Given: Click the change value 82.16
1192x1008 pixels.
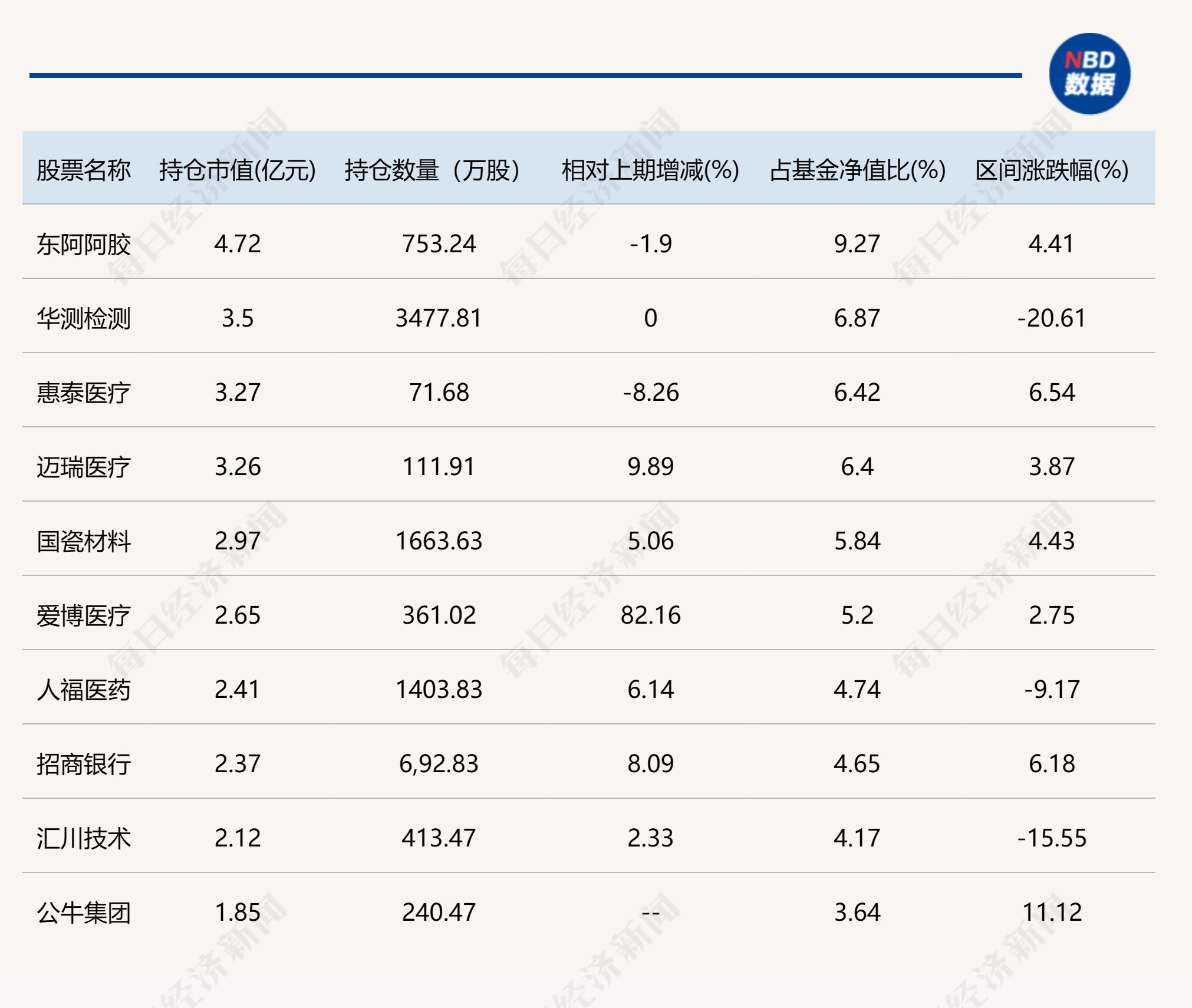Looking at the screenshot, I should pyautogui.click(x=651, y=615).
